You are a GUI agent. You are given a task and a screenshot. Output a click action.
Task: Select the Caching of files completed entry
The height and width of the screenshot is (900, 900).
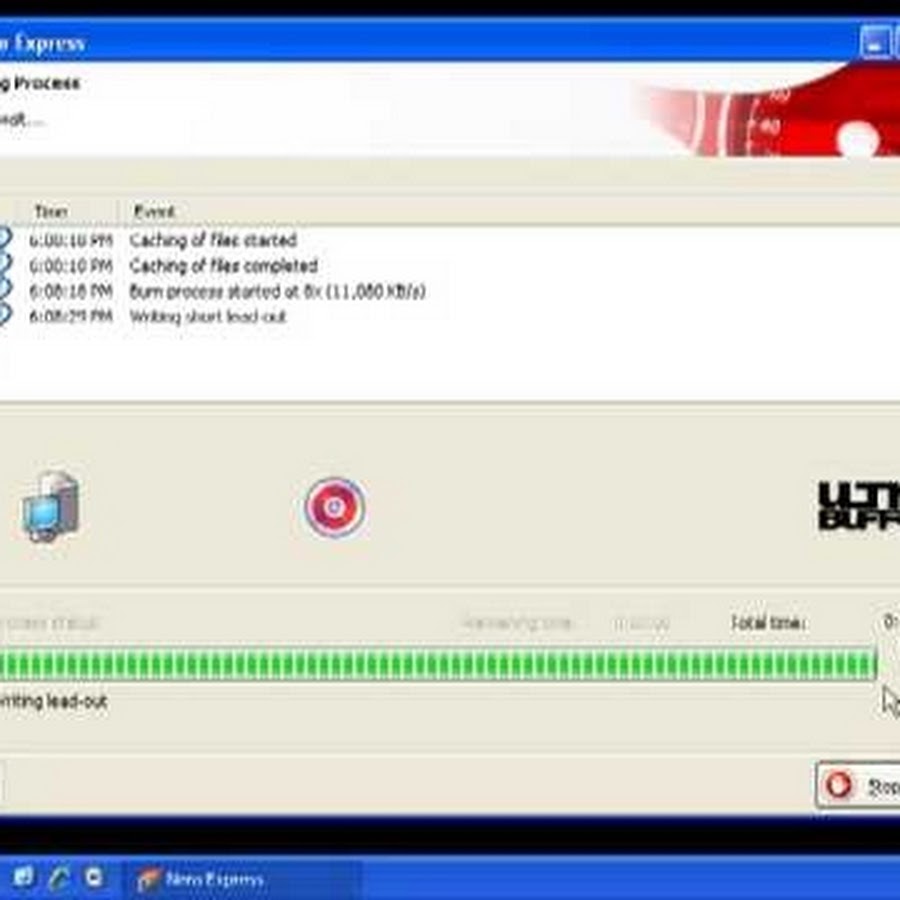[x=223, y=266]
